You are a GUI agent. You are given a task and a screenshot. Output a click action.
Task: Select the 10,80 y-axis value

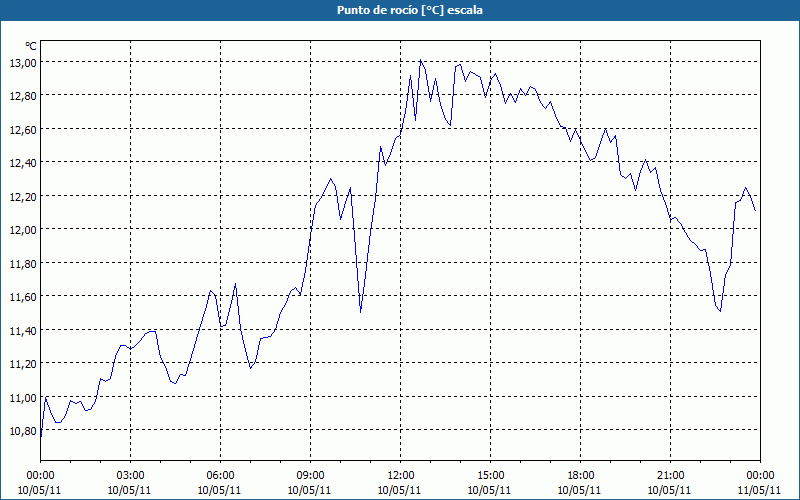pyautogui.click(x=23, y=431)
